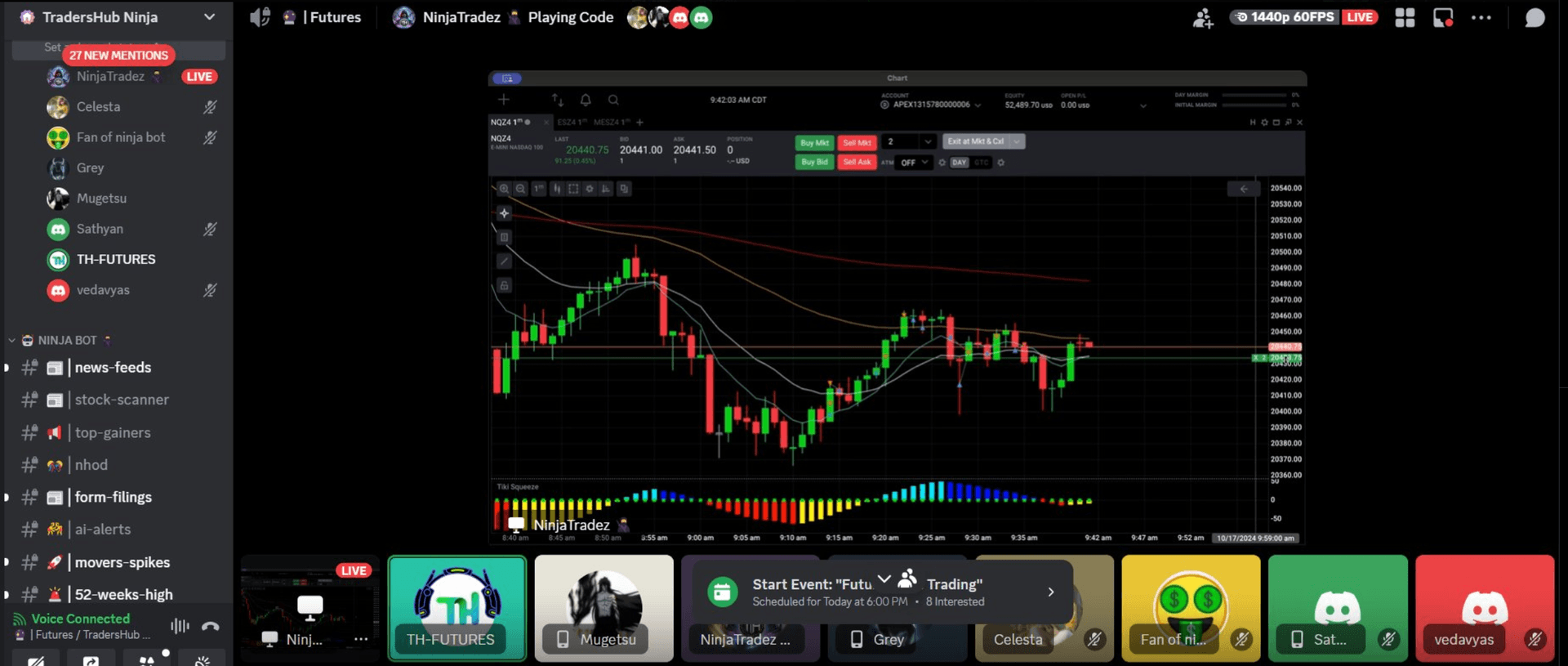
Task: Show the chat panel icon
Action: (1535, 17)
